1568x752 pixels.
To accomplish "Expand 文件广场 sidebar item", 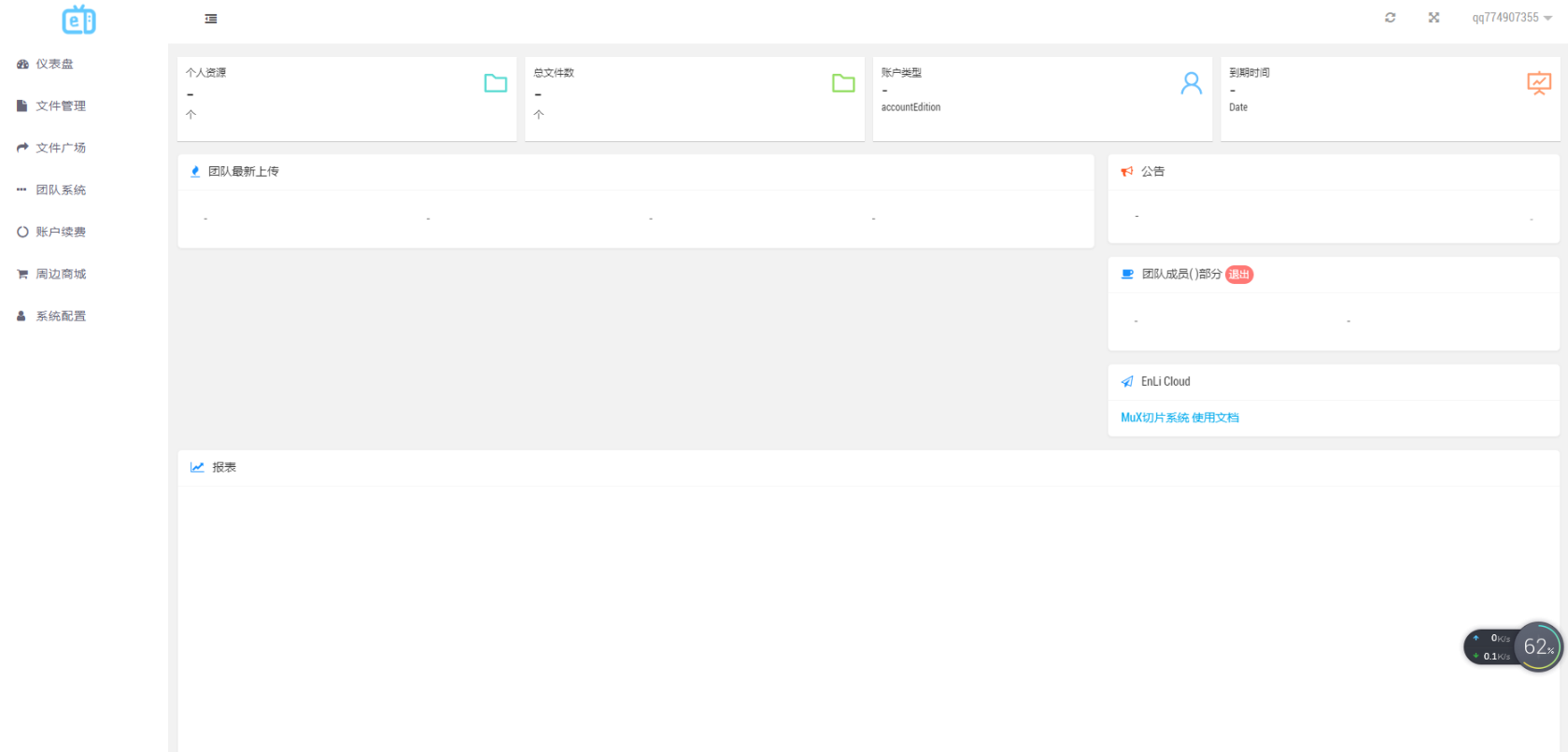I will tap(60, 149).
